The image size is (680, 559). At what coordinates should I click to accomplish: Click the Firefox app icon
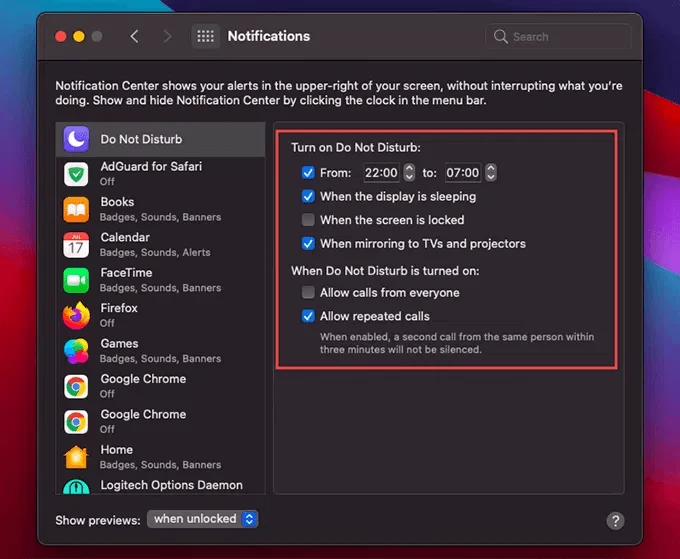click(76, 316)
